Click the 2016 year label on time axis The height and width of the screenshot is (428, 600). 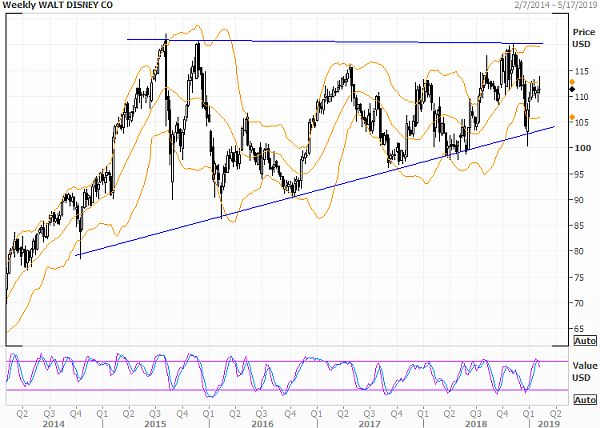(x=262, y=424)
